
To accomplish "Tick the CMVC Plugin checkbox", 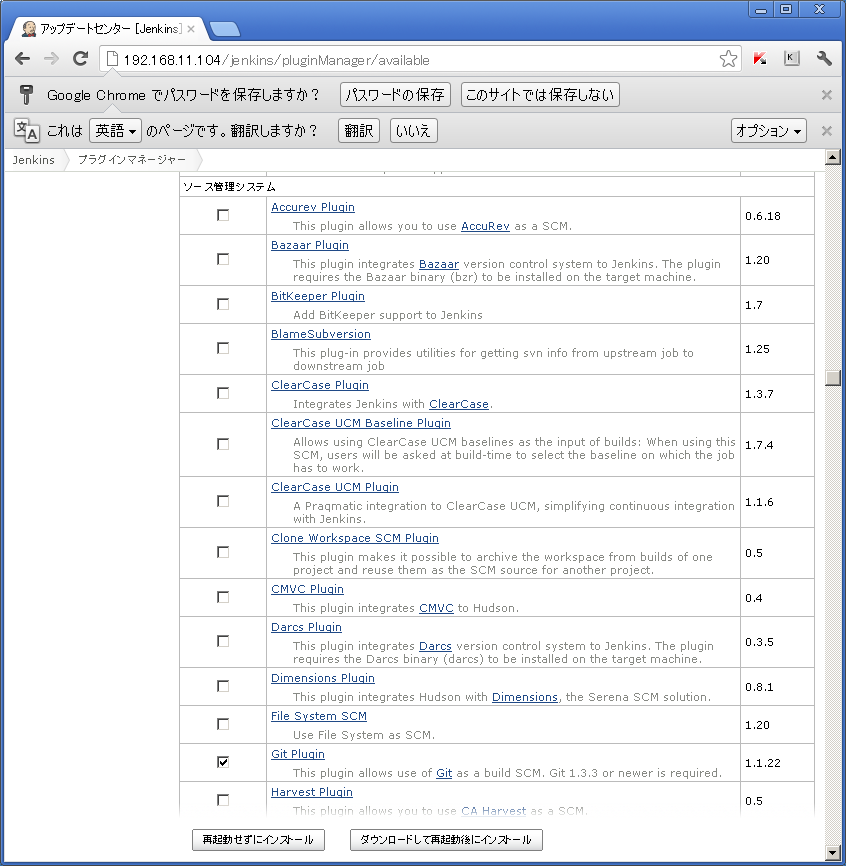I will click(223, 598).
